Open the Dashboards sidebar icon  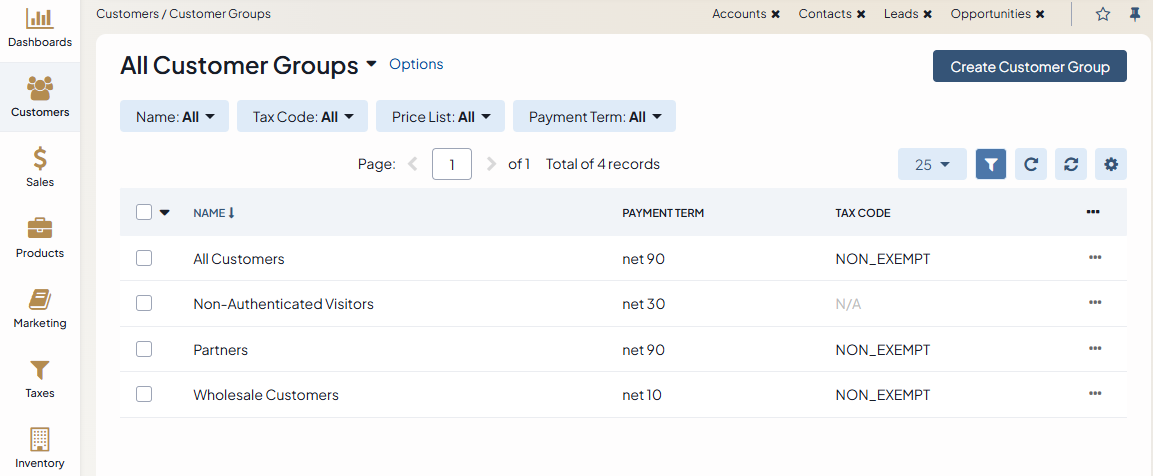pos(40,19)
